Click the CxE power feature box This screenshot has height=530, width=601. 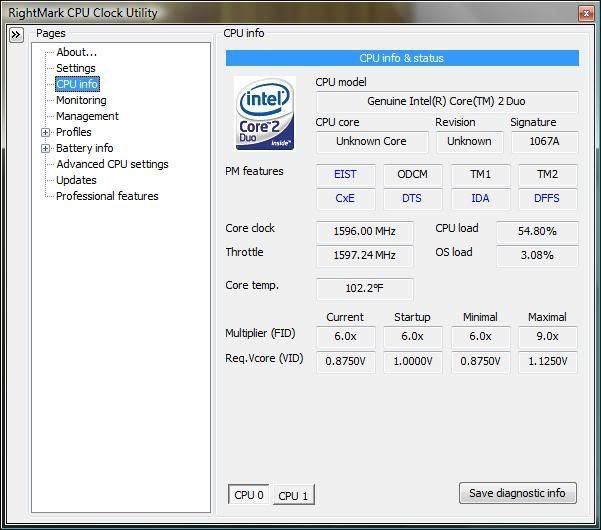point(345,199)
